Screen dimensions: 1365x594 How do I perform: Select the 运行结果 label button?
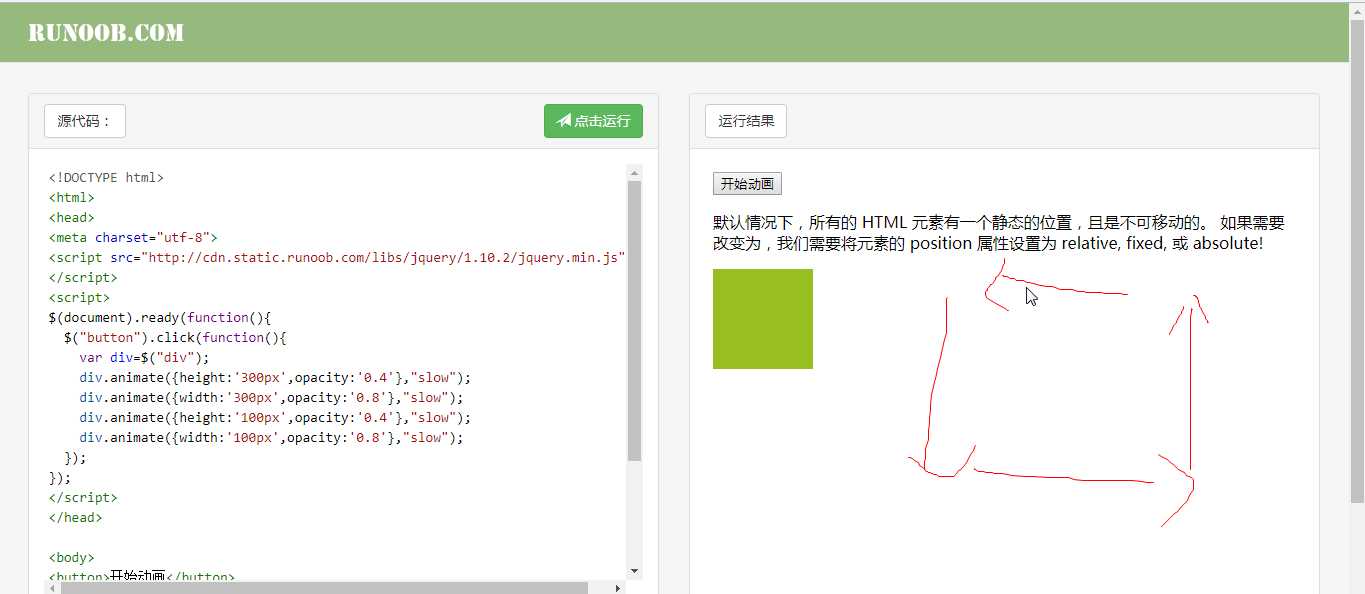click(x=746, y=121)
